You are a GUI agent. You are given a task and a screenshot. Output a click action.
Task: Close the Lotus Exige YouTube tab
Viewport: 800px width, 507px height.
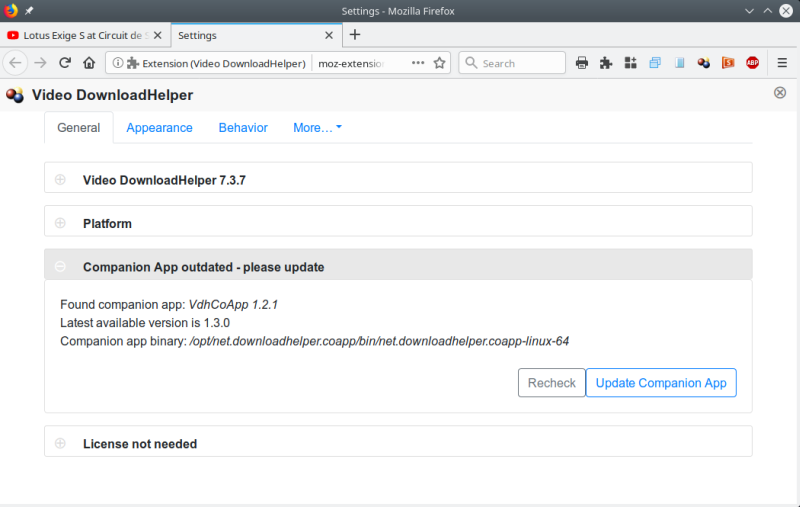[158, 35]
